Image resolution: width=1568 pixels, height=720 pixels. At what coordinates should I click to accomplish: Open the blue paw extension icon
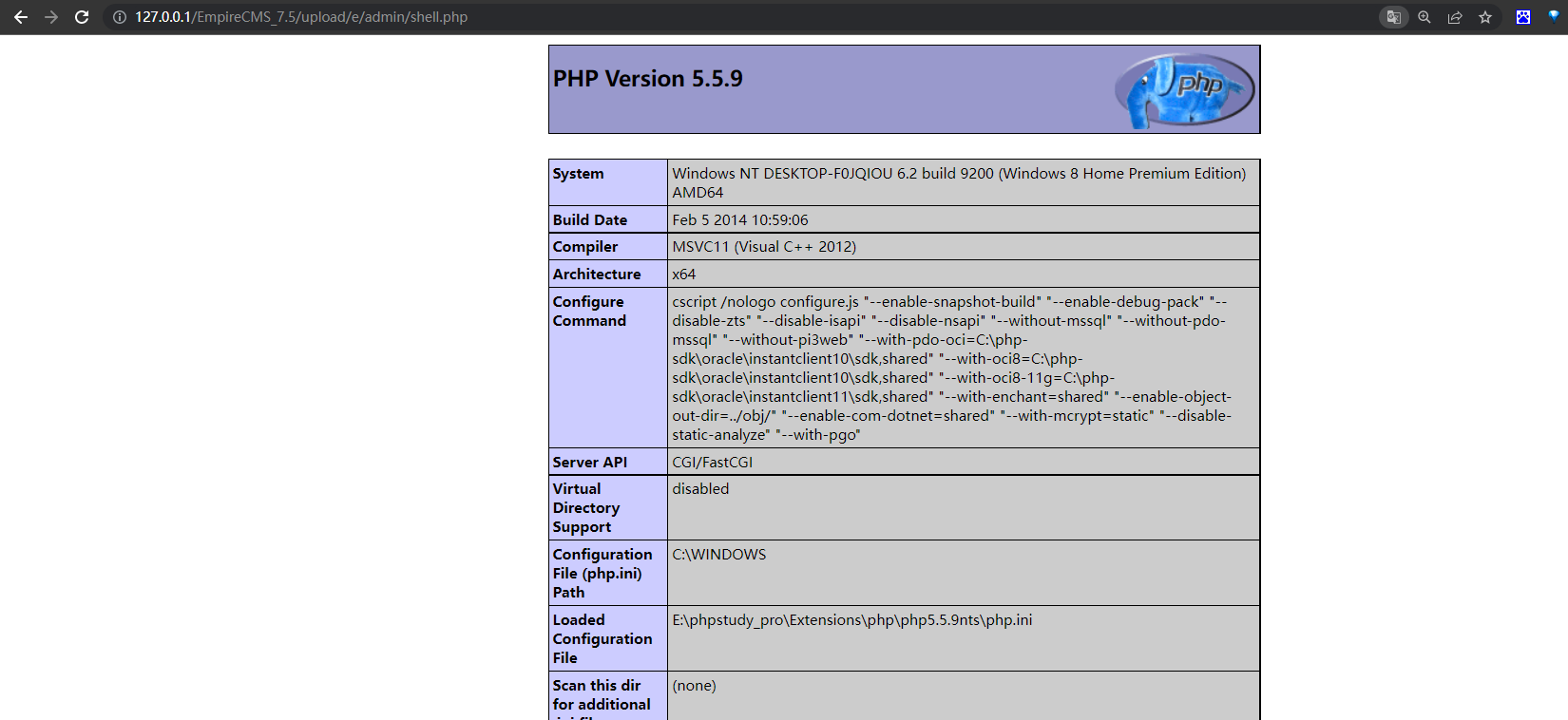point(1523,17)
